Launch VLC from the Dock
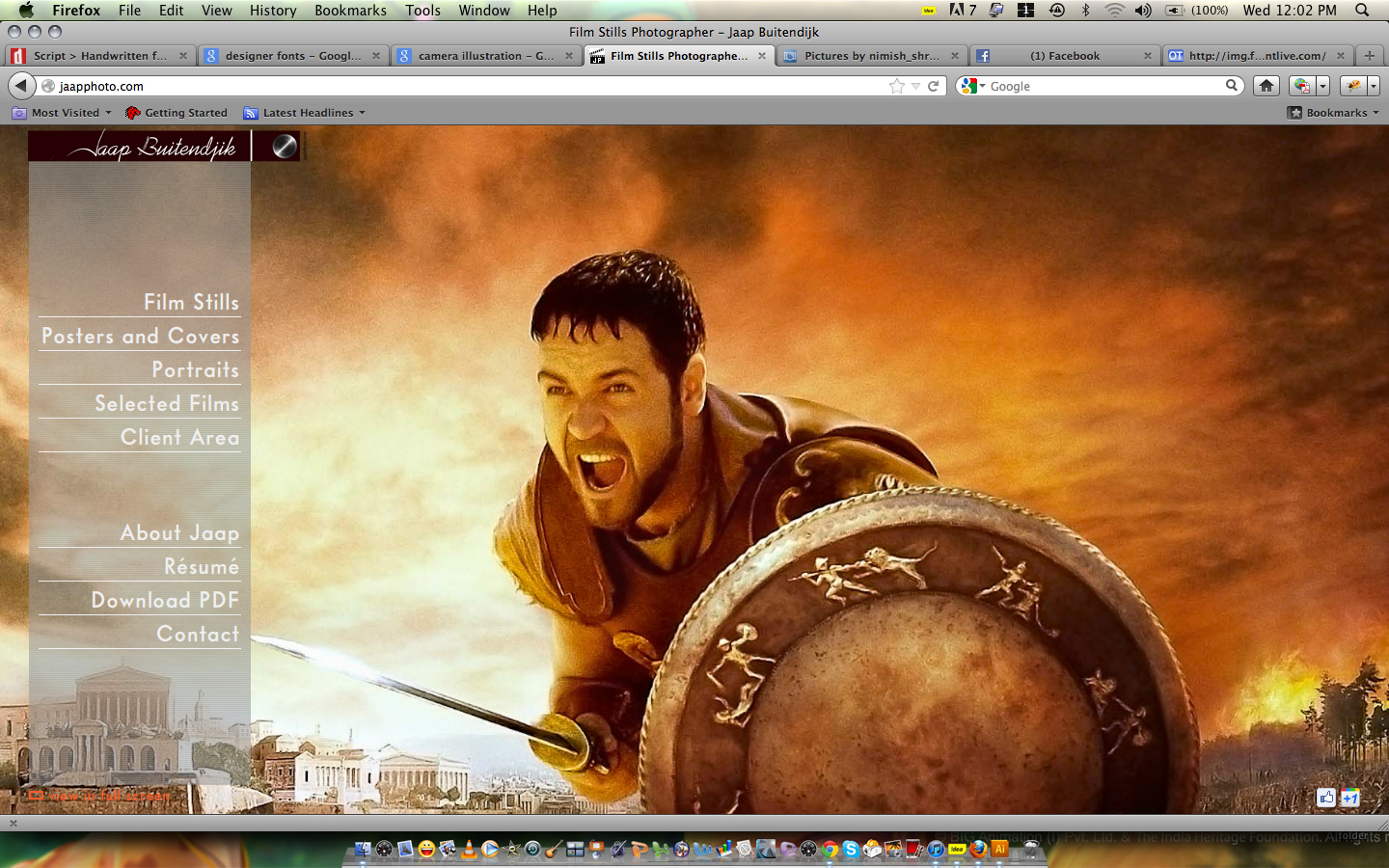 (469, 849)
